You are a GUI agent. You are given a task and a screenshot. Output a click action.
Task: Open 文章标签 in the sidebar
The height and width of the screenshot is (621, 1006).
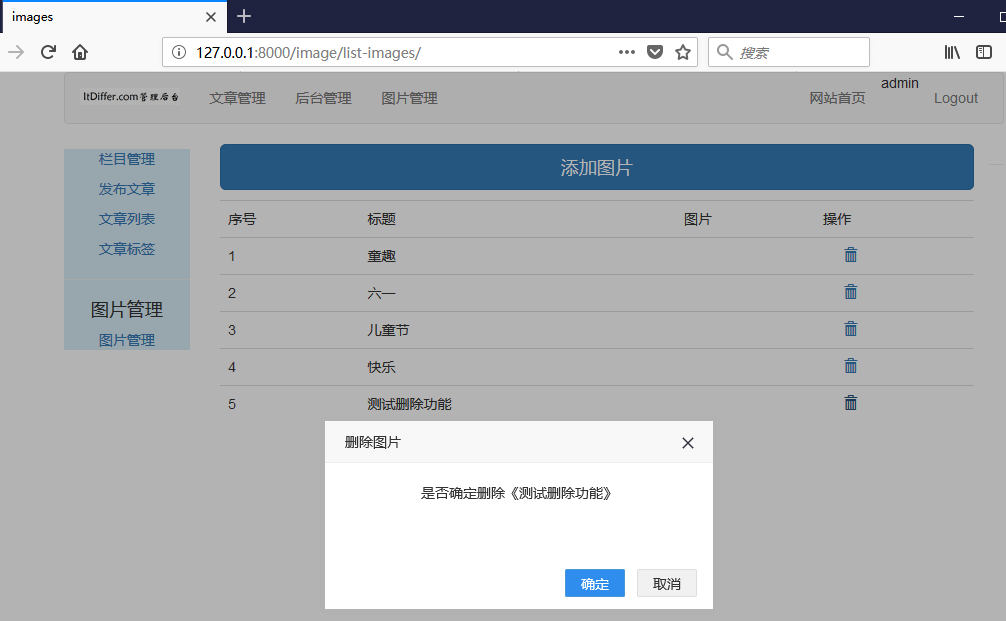click(126, 249)
